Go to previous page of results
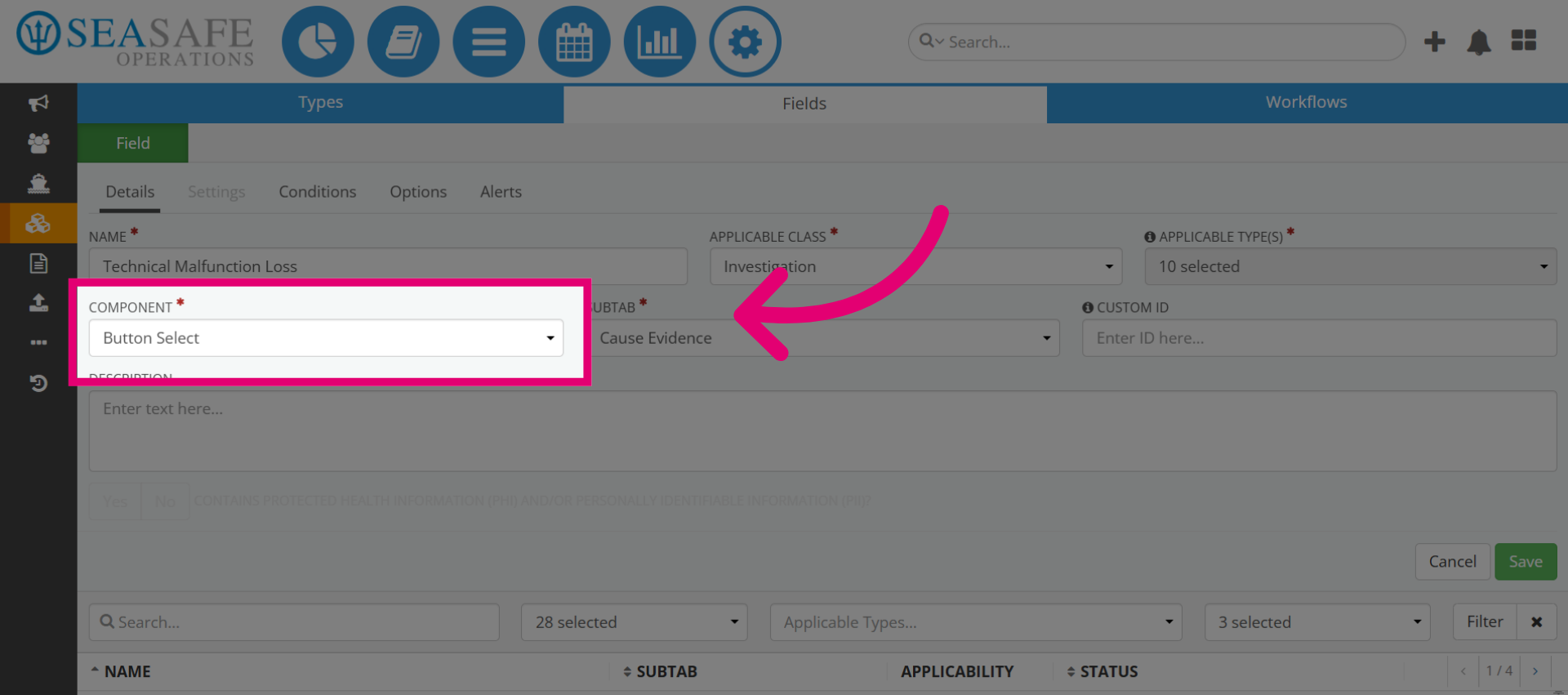1568x695 pixels. (1463, 671)
